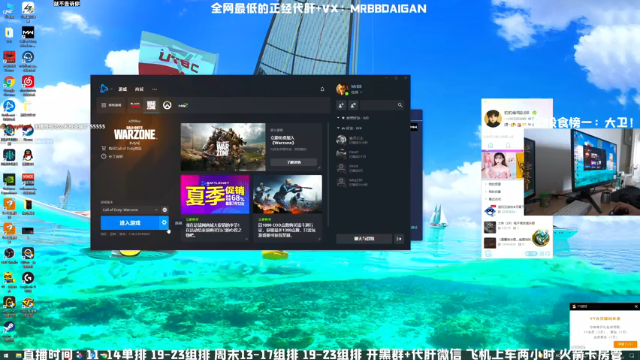640x360 pixels.
Task: Open the OBS Studio desktop icon
Action: point(9,253)
